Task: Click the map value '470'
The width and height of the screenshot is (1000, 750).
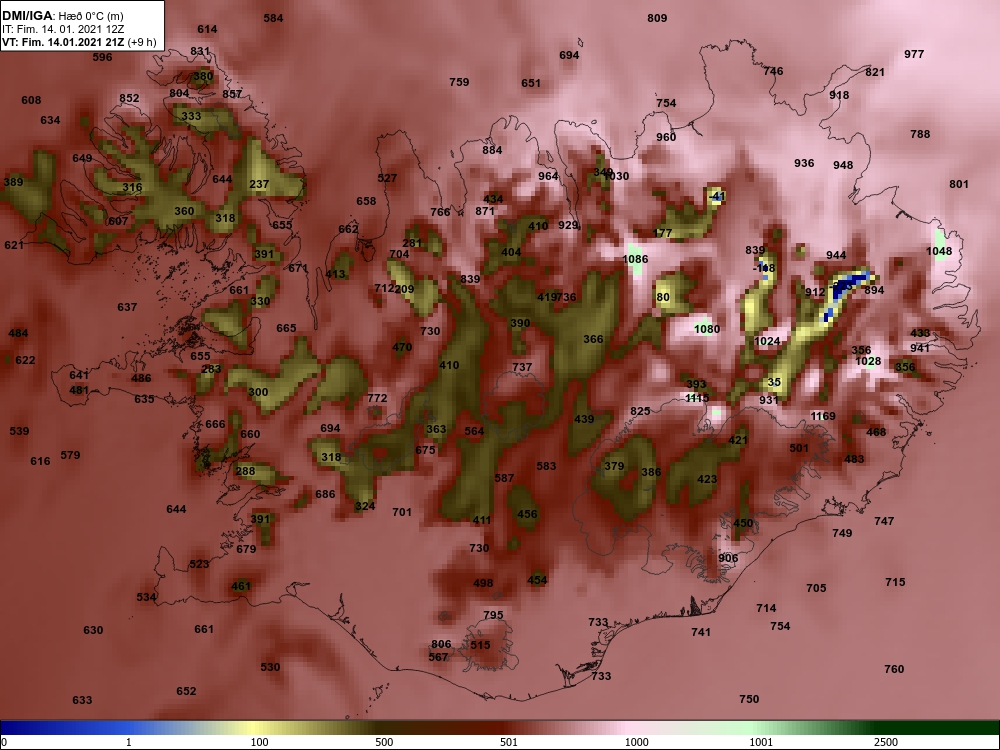Action: (402, 348)
